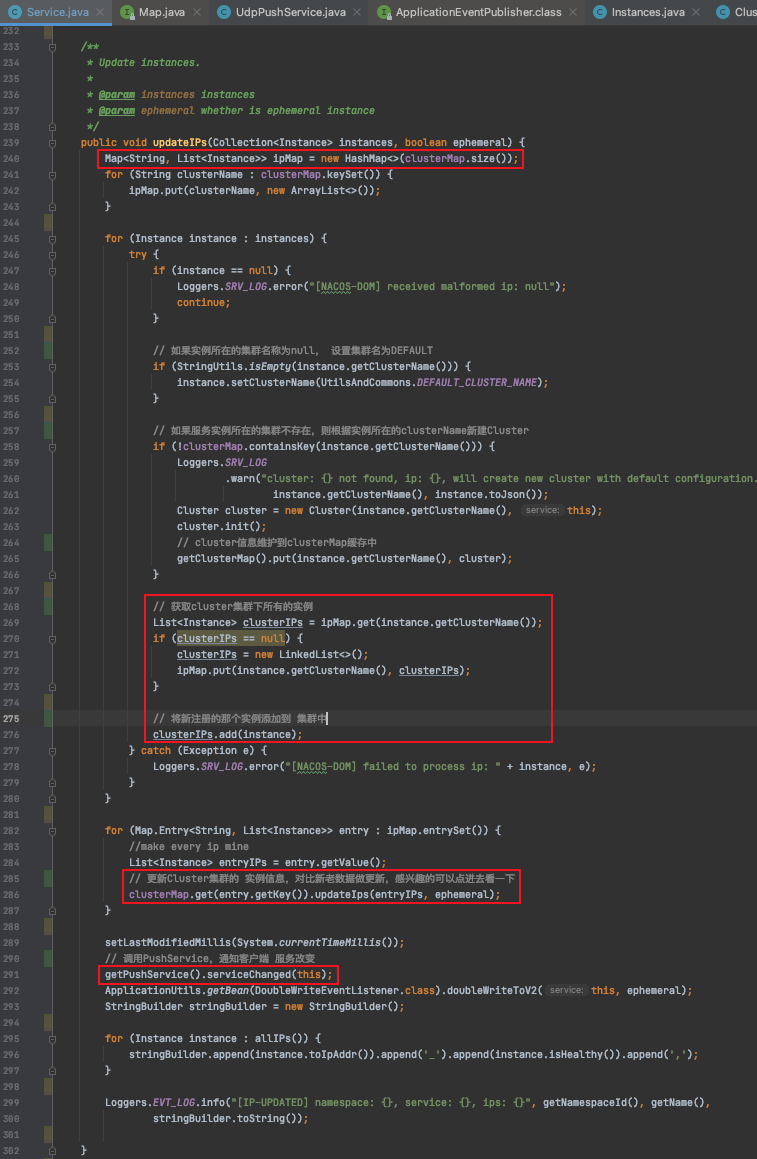Image resolution: width=757 pixels, height=1159 pixels.
Task: Switch to the Service.java tab
Action: pyautogui.click(x=57, y=12)
